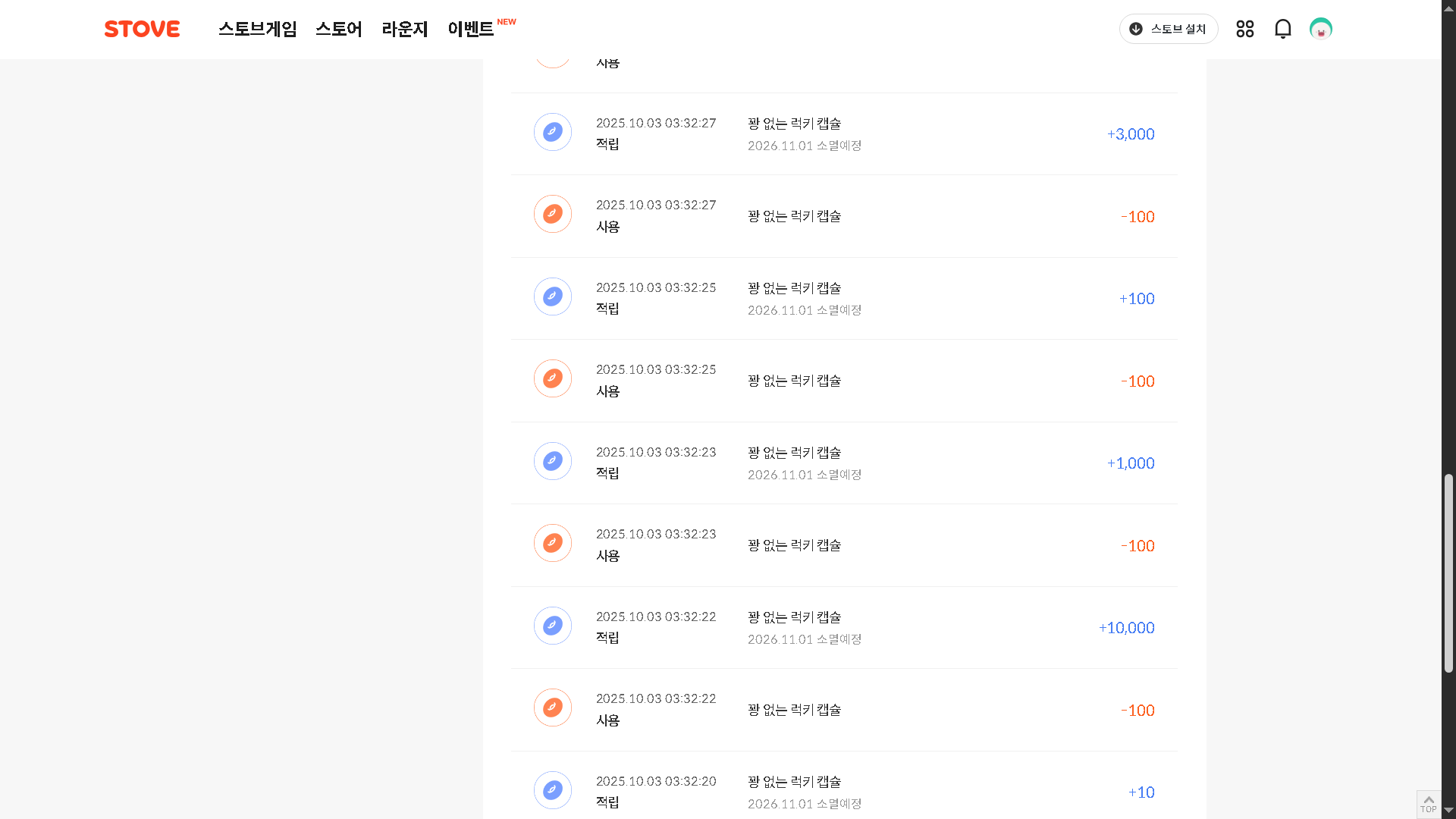Screen dimensions: 1456x819
Task: Go to the 라운지 menu
Action: (x=405, y=29)
